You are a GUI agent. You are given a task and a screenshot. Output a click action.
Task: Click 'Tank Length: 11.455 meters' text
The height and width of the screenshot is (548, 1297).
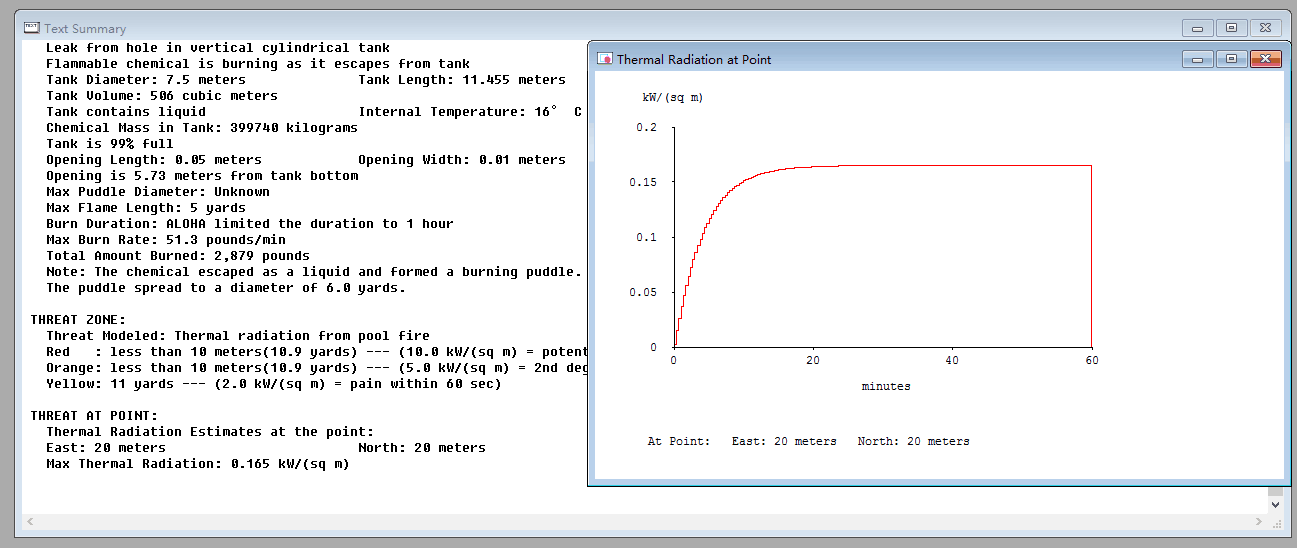(462, 80)
